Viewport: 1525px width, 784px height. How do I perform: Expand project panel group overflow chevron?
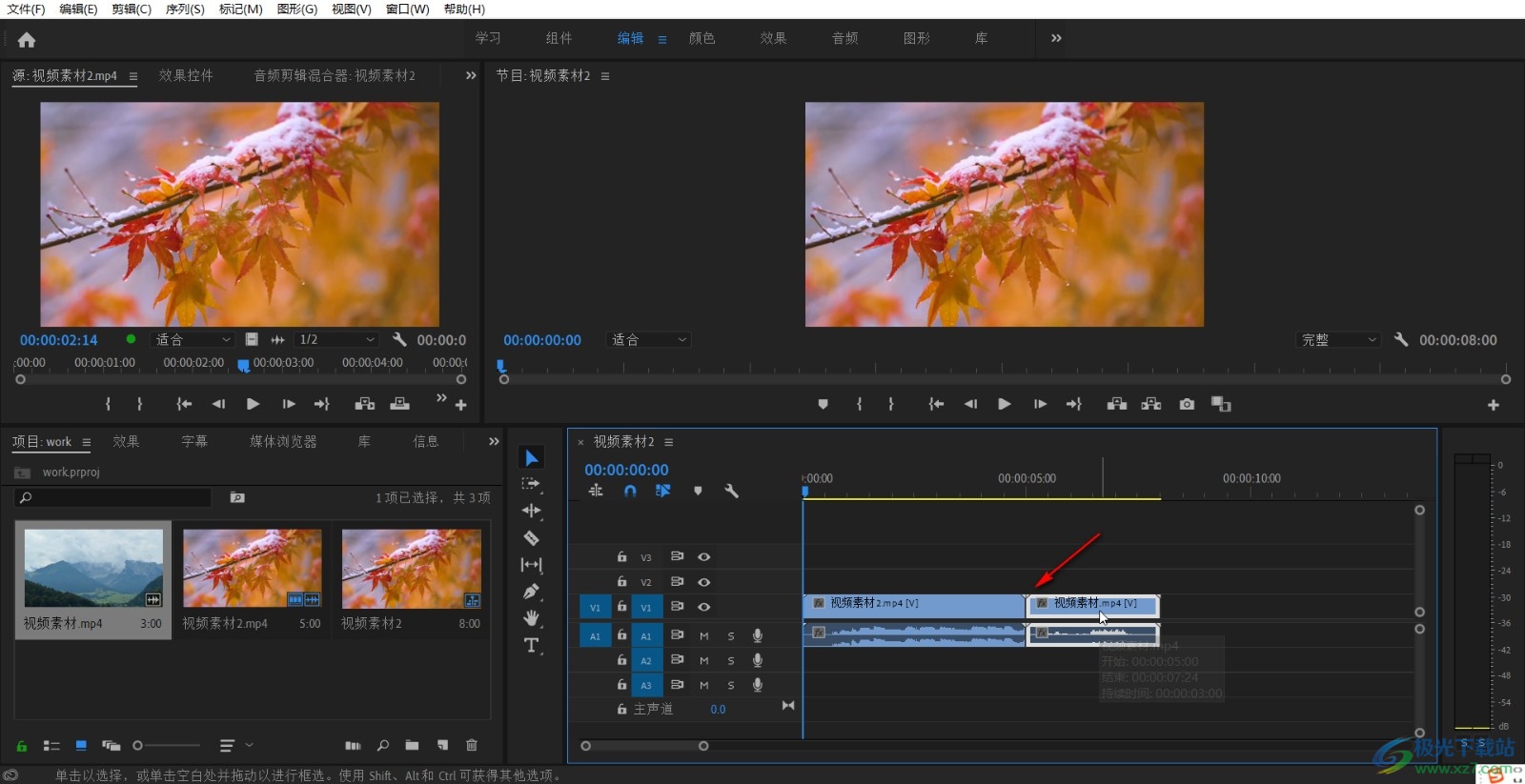pyautogui.click(x=494, y=441)
